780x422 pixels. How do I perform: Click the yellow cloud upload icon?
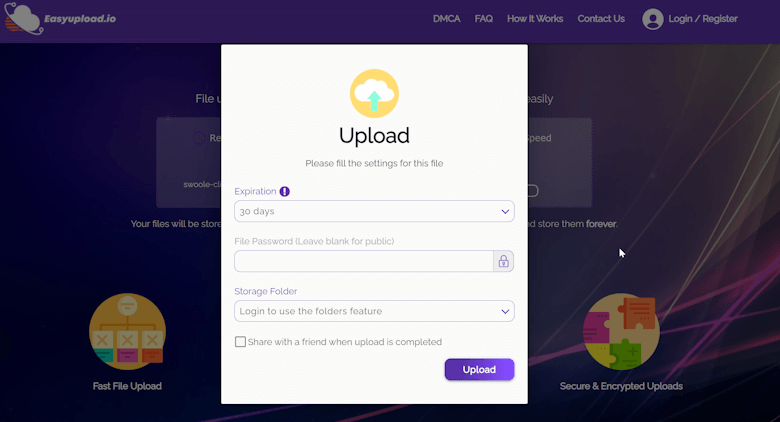tap(374, 94)
